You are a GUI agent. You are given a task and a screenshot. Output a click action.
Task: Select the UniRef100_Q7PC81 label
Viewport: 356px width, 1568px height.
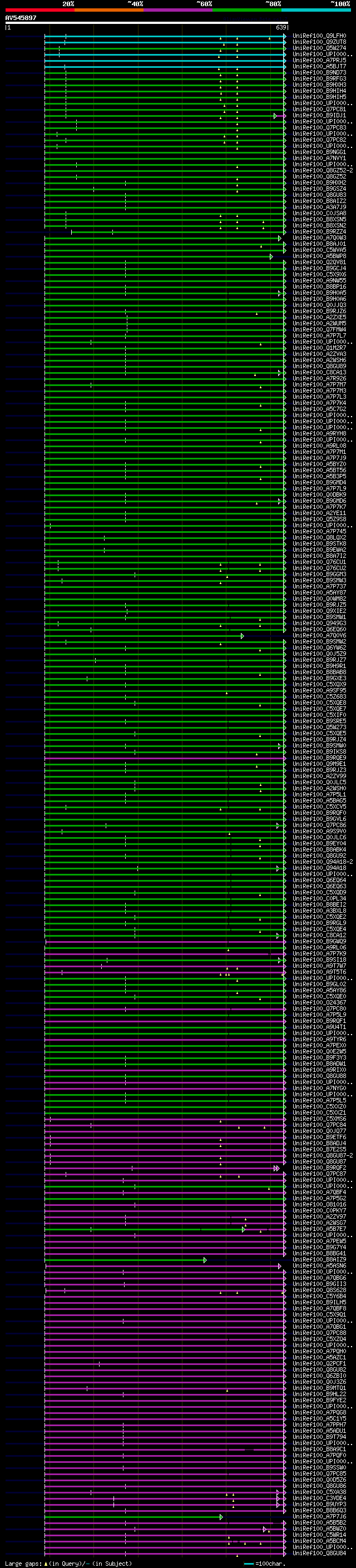pos(319,109)
